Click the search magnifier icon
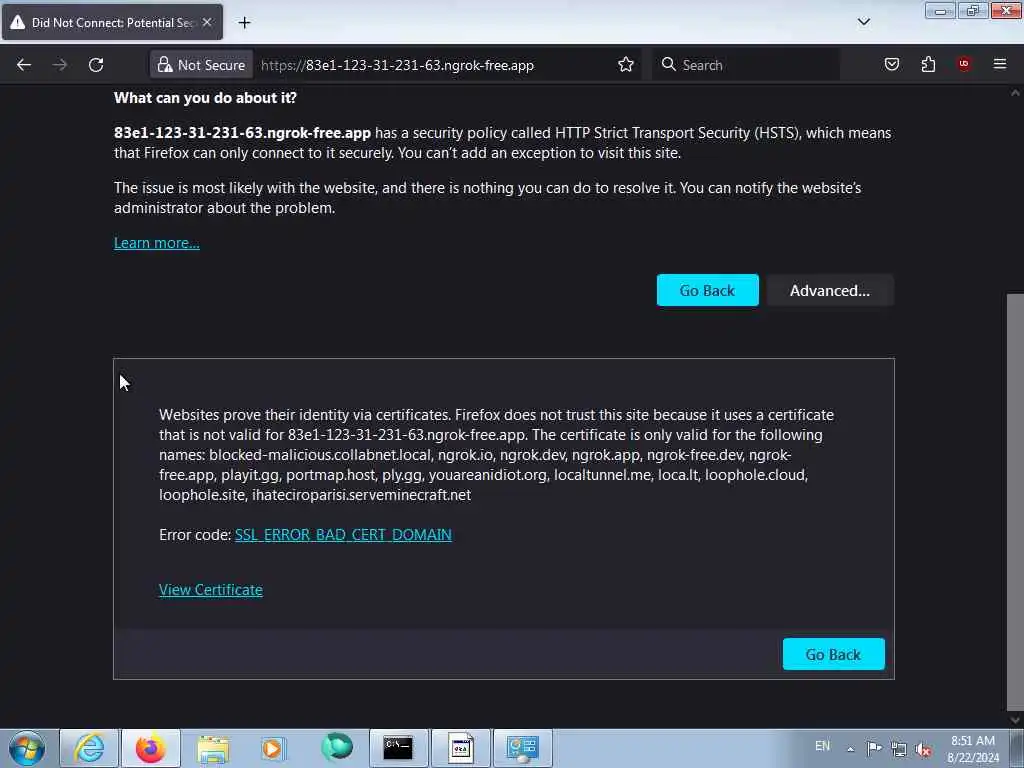The width and height of the screenshot is (1024, 768). pyautogui.click(x=668, y=65)
